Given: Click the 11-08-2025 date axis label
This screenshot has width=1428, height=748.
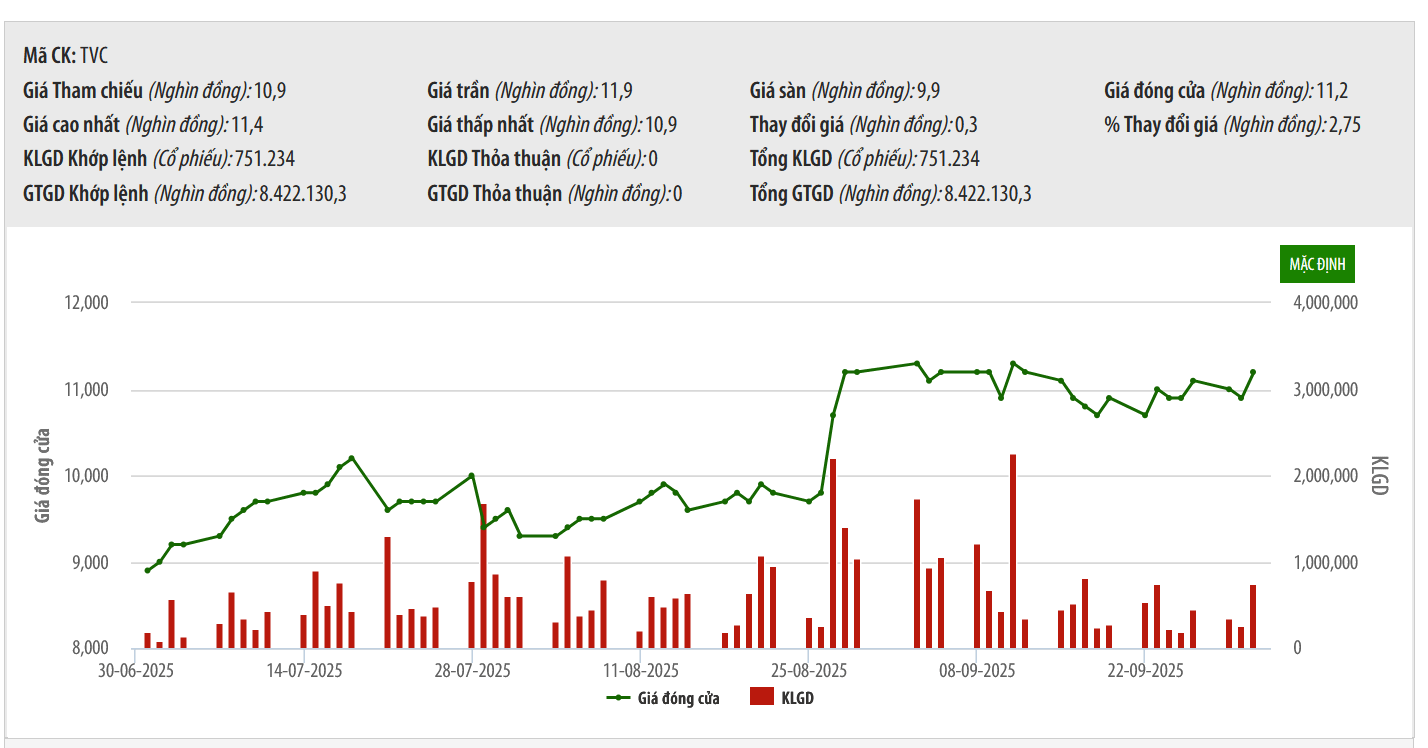Looking at the screenshot, I should click(642, 671).
